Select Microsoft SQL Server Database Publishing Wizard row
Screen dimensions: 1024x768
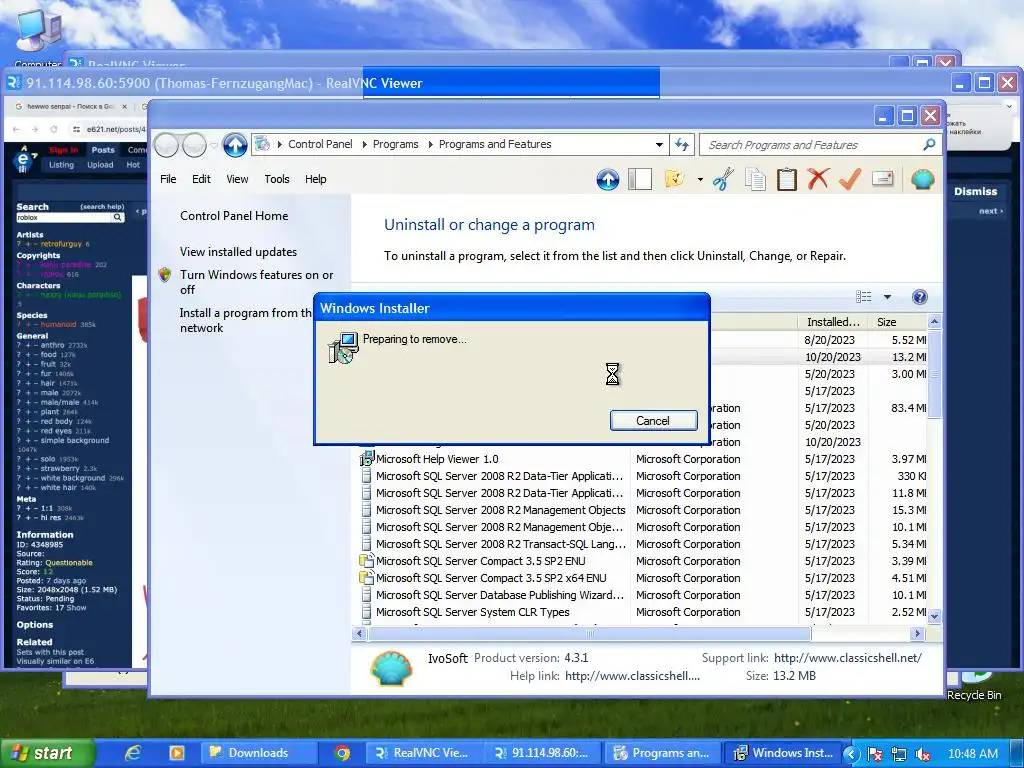[643, 595]
